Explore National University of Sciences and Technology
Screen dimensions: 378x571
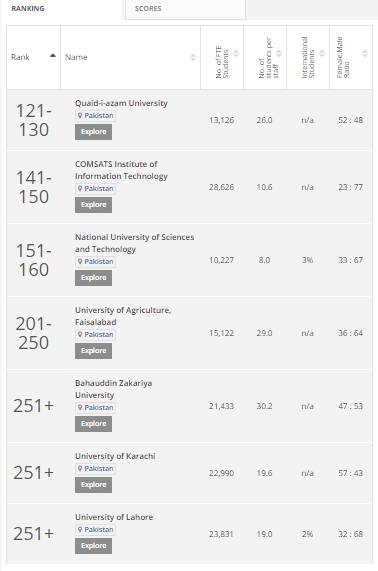(x=93, y=278)
